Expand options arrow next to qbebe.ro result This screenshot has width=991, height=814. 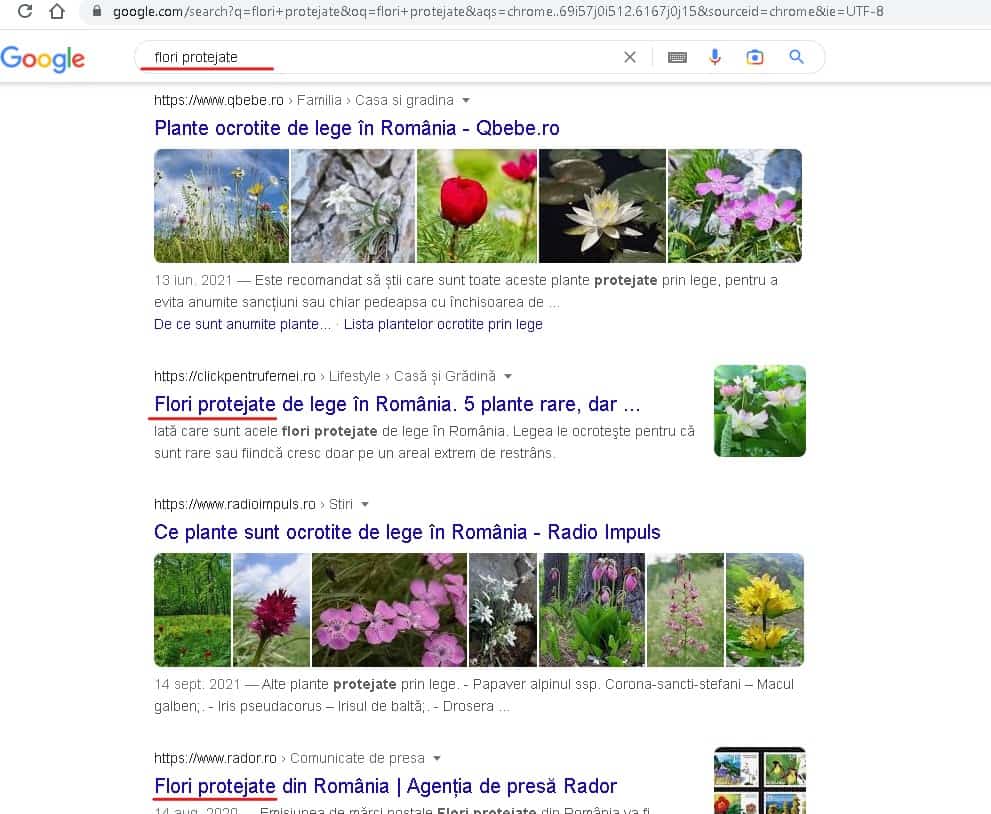click(x=466, y=100)
